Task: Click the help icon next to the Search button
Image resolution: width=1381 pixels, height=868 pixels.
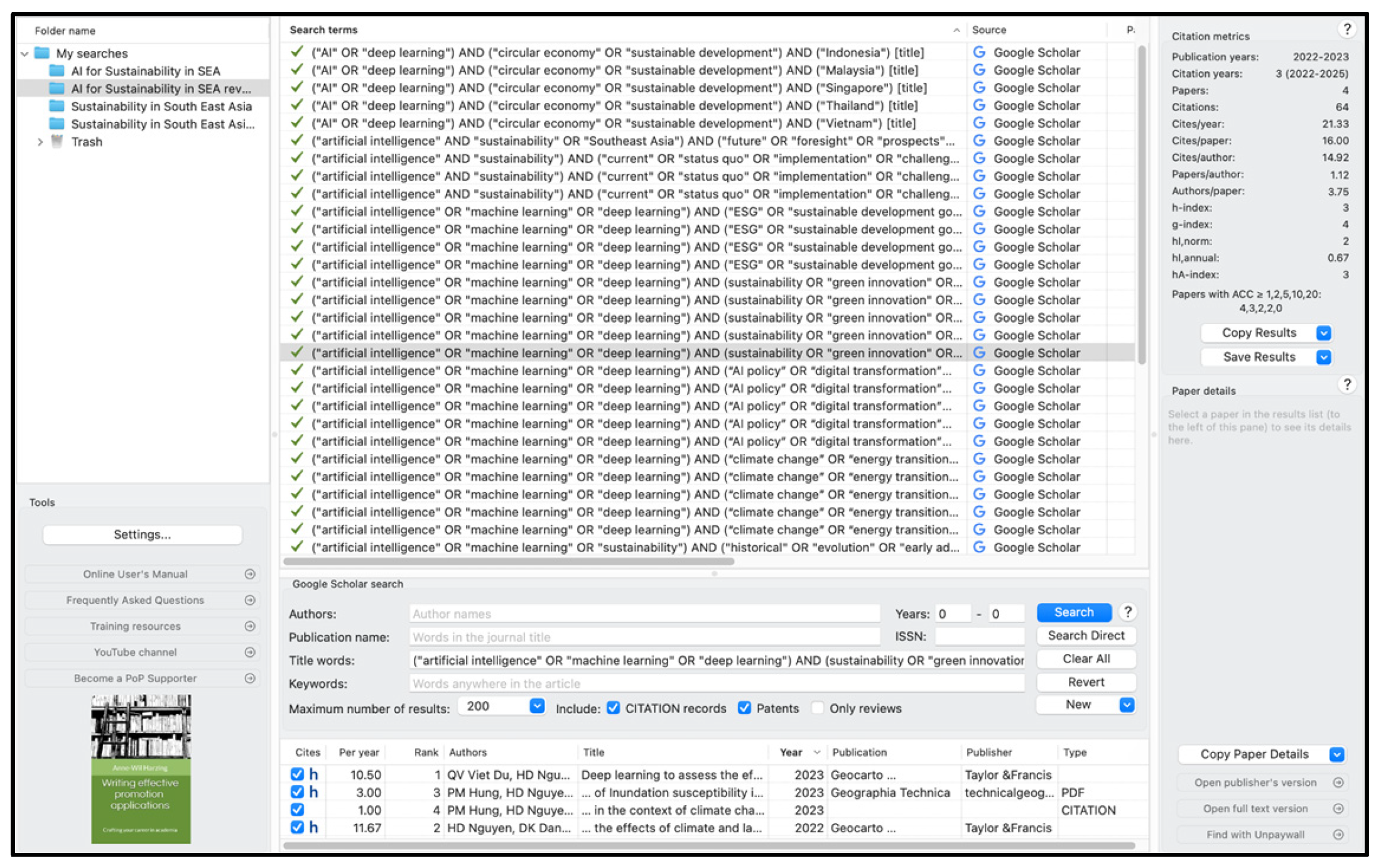Action: (1128, 612)
